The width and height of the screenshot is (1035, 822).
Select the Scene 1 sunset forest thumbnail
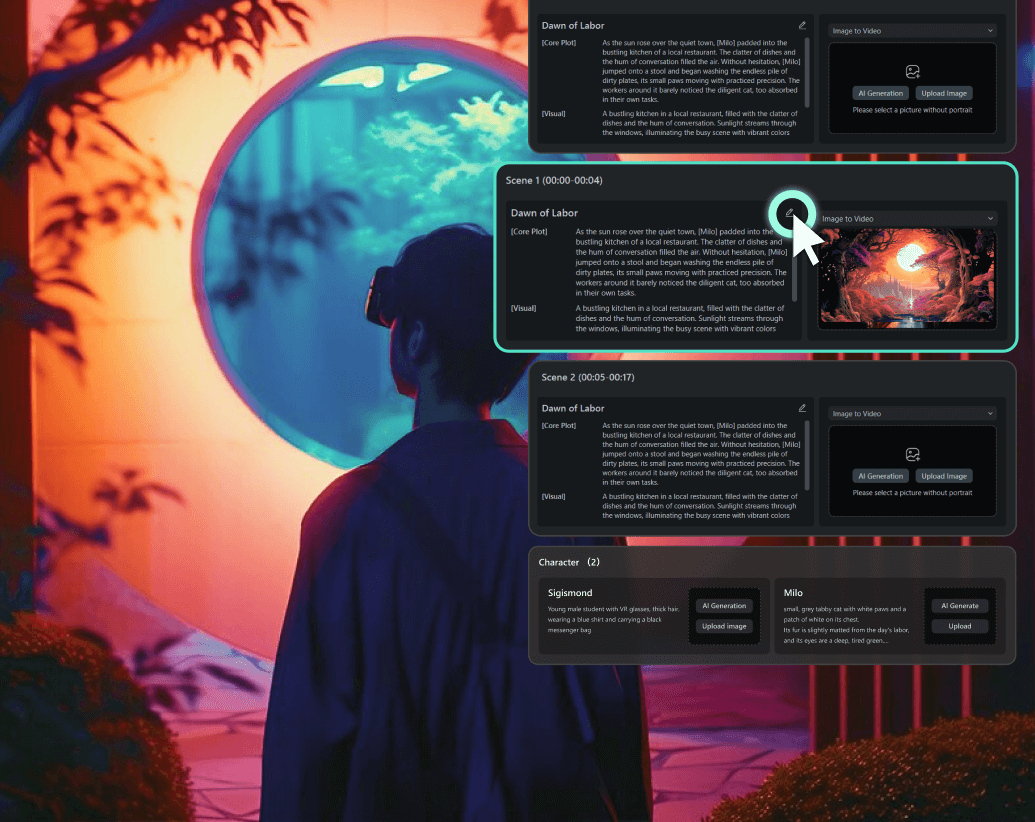click(907, 278)
